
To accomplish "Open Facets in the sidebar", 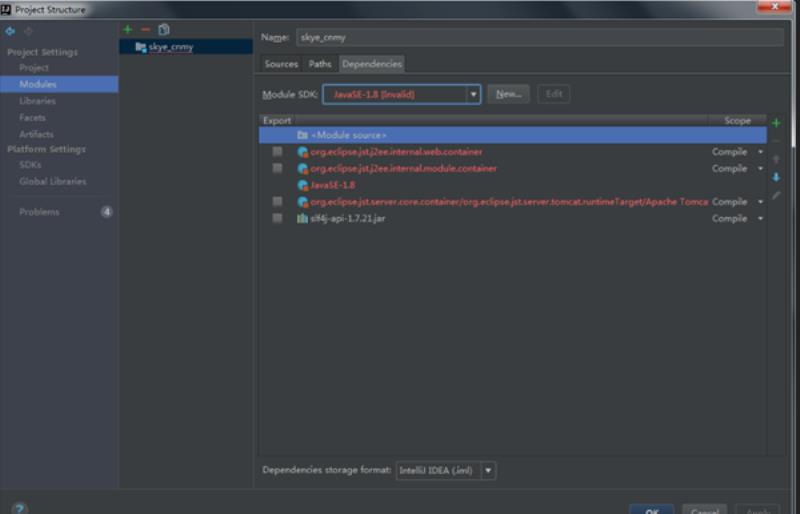I will (x=32, y=118).
